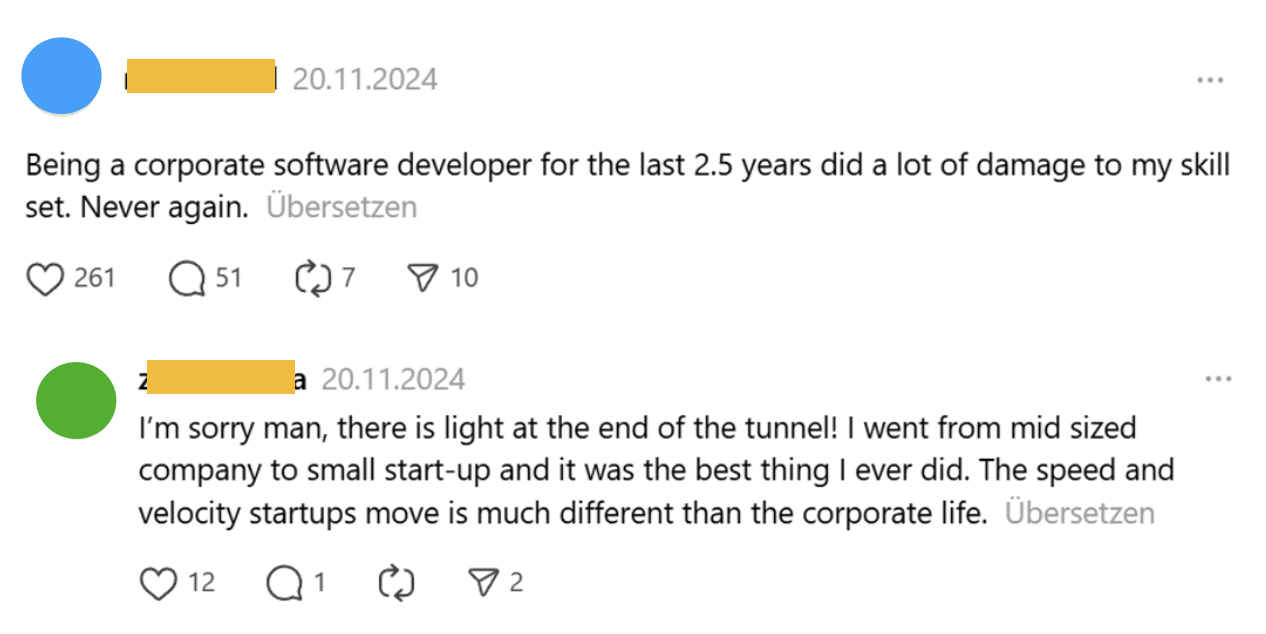Open the reply's comment icon with 1 reply

[x=284, y=583]
